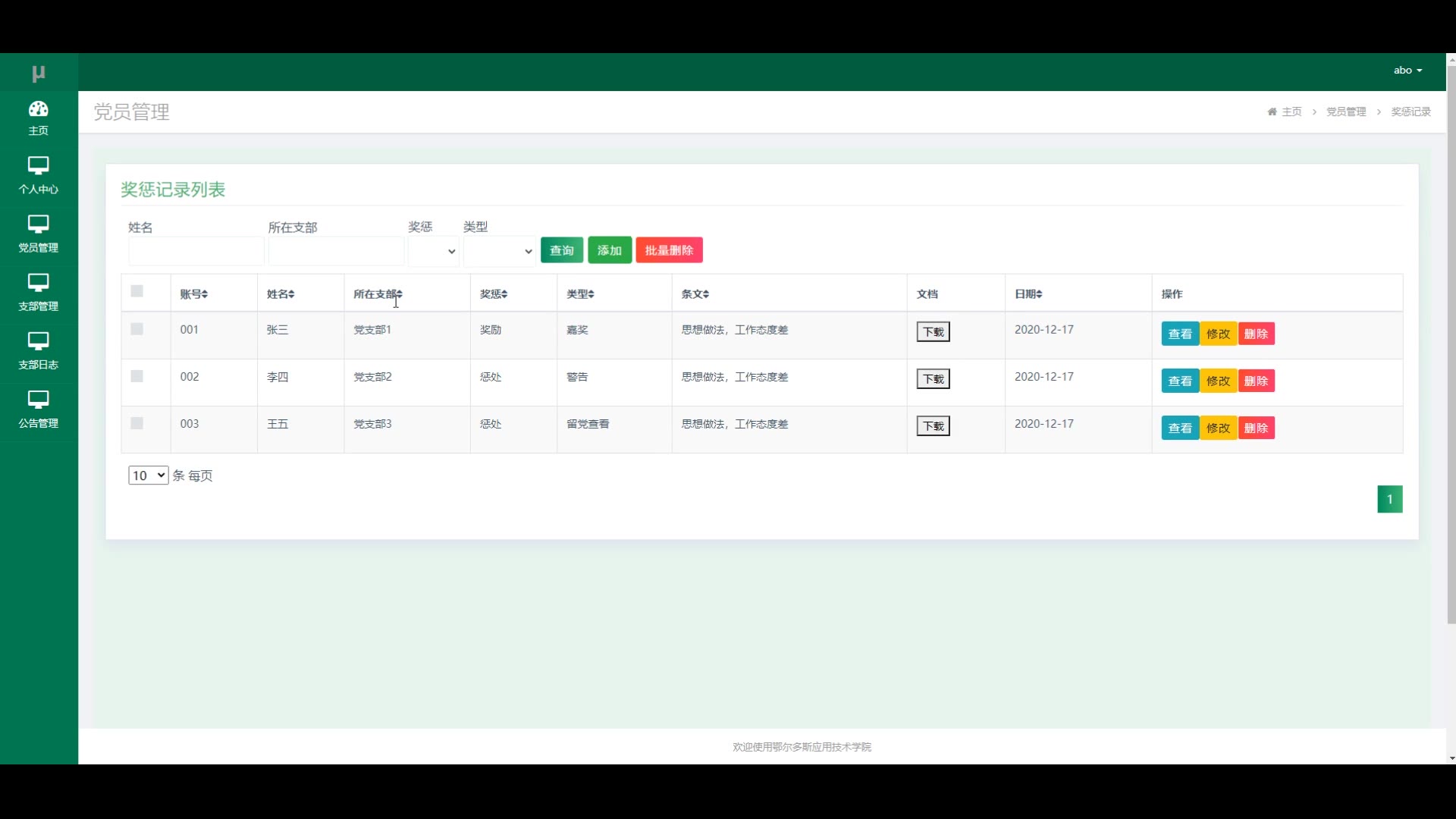The width and height of the screenshot is (1456, 819).
Task: Open the 类型 filter dropdown
Action: tap(499, 251)
